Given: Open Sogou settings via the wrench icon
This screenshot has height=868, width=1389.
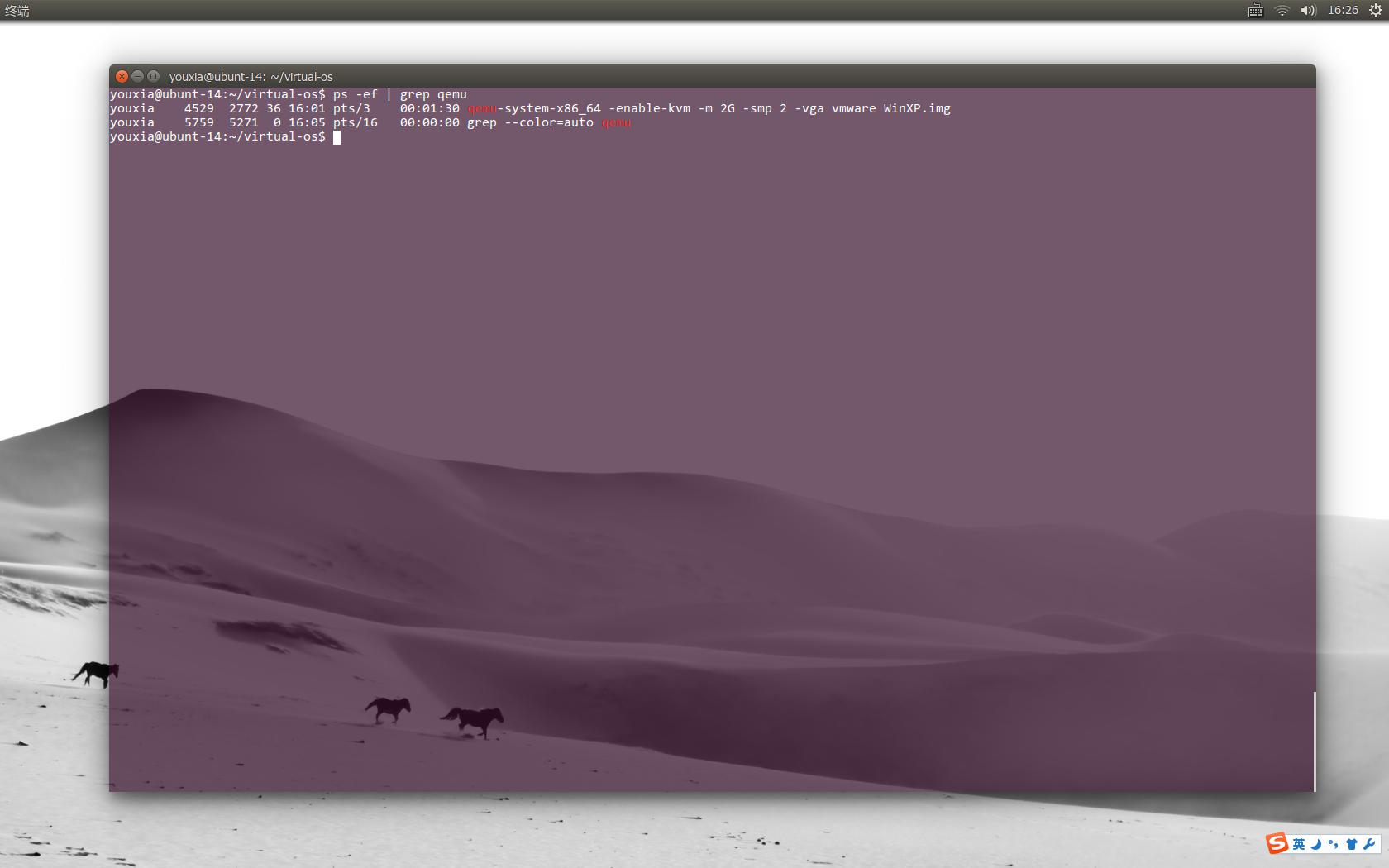Looking at the screenshot, I should [x=1369, y=844].
